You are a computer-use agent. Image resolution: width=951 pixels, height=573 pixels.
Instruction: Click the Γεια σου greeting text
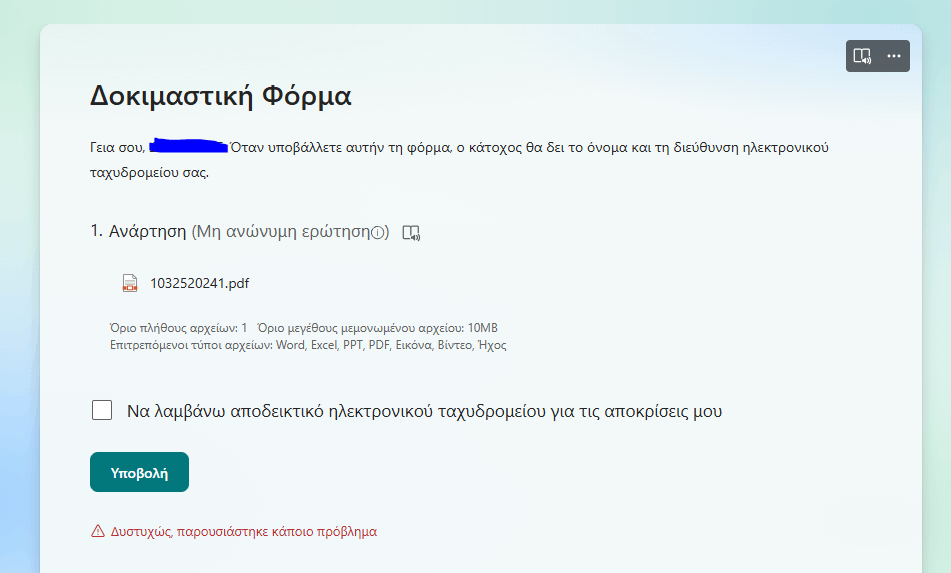(x=118, y=147)
